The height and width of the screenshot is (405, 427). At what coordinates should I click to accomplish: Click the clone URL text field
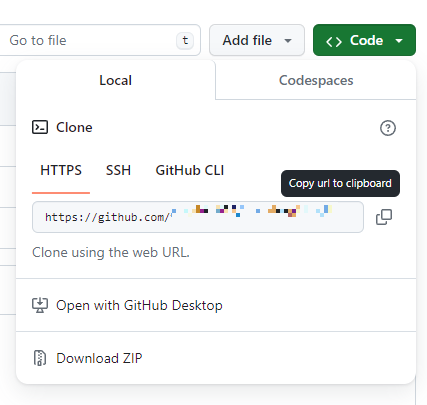click(198, 217)
